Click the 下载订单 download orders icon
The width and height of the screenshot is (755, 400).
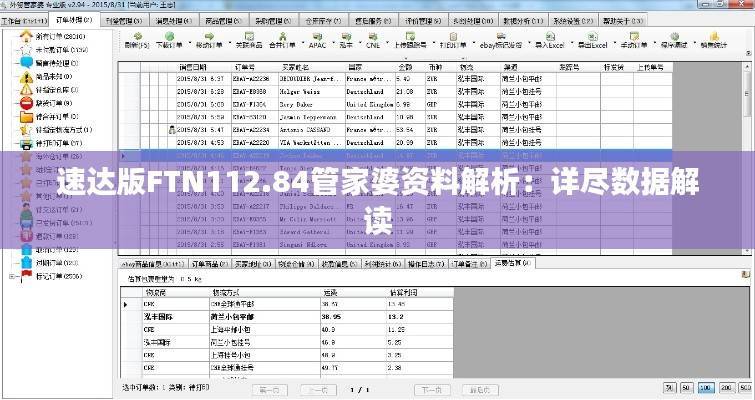click(x=168, y=39)
